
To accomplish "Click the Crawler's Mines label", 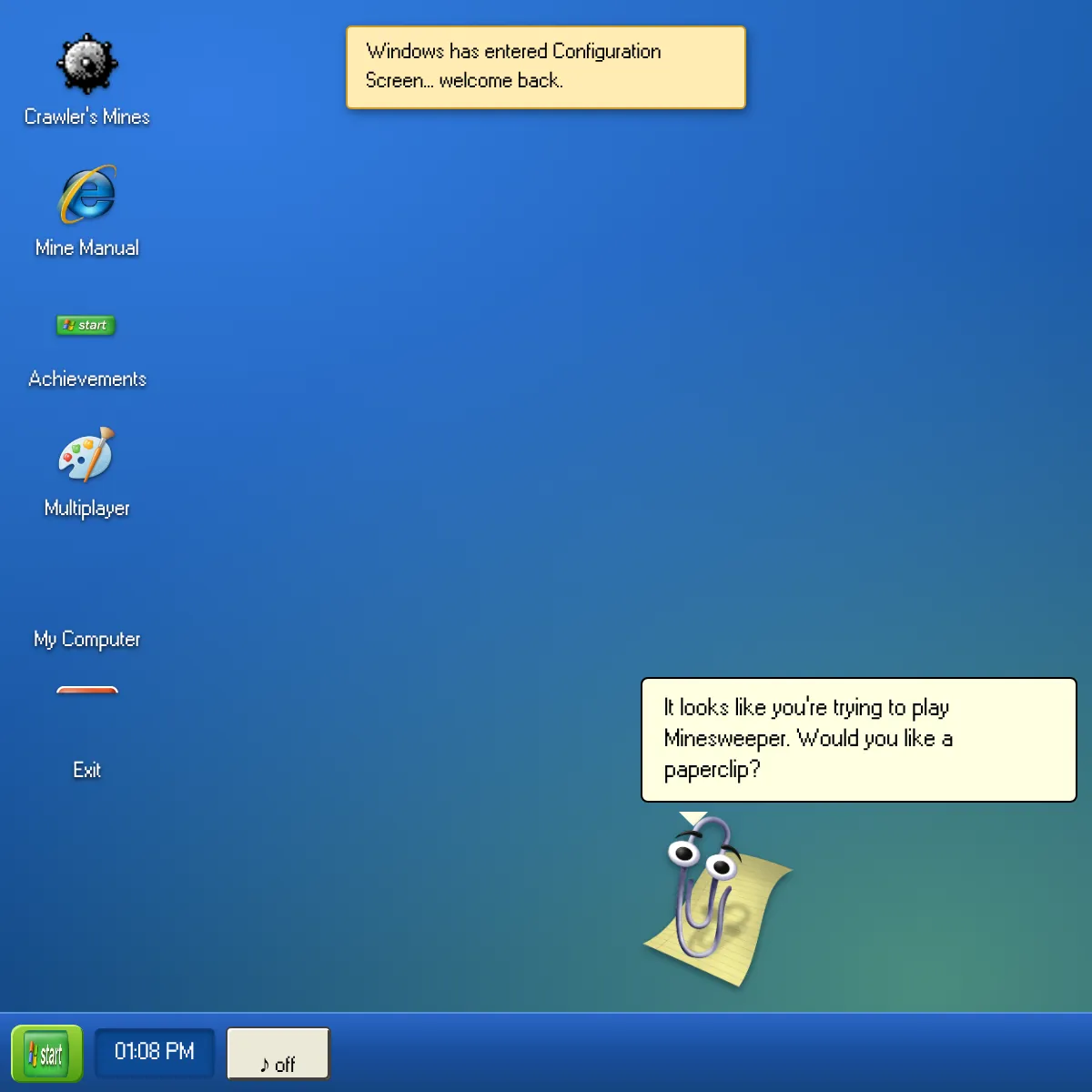I will 87,116.
